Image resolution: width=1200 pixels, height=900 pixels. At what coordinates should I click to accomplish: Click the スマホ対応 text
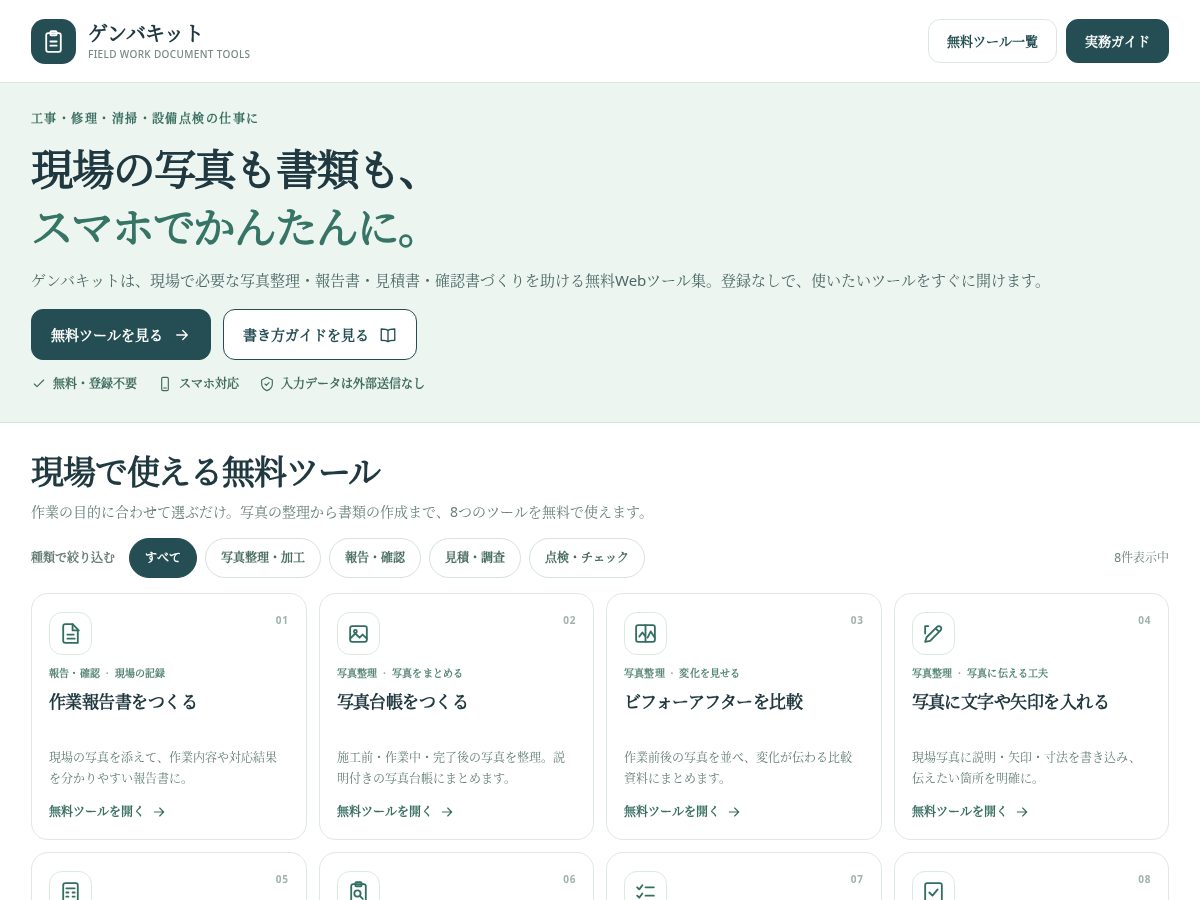209,383
